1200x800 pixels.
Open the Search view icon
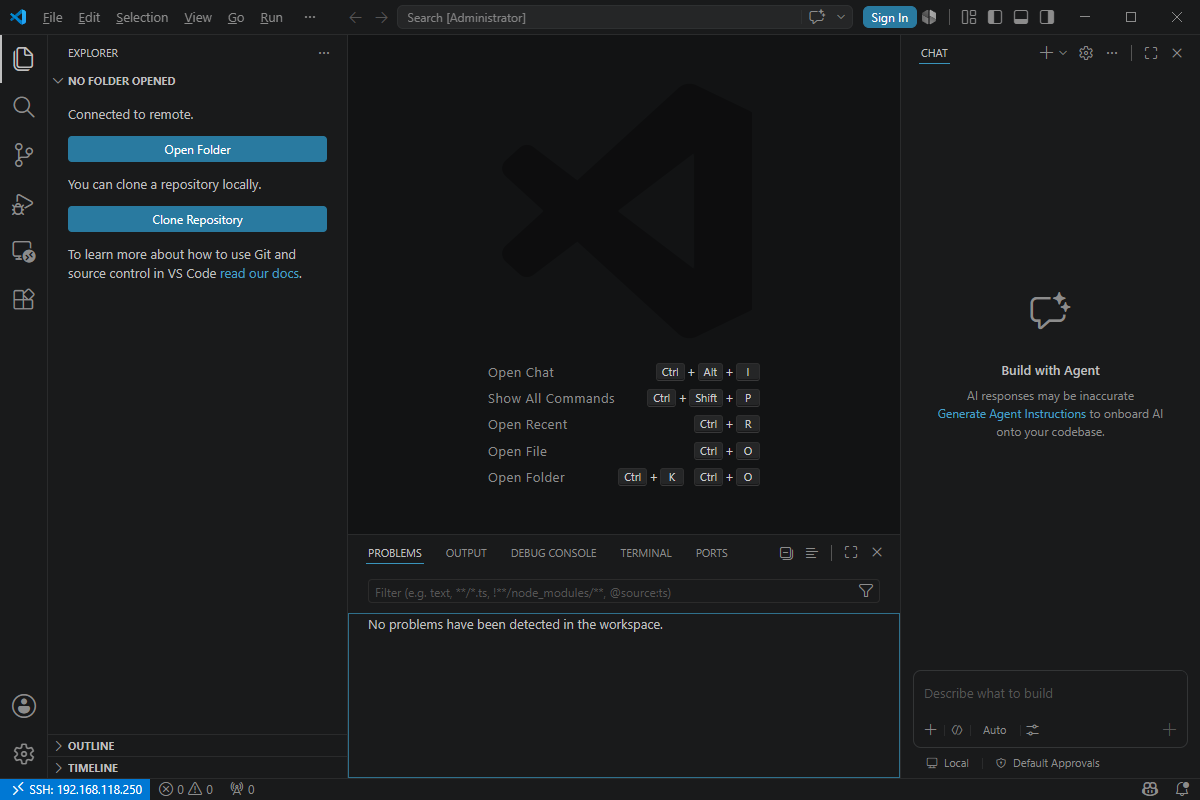pos(23,107)
